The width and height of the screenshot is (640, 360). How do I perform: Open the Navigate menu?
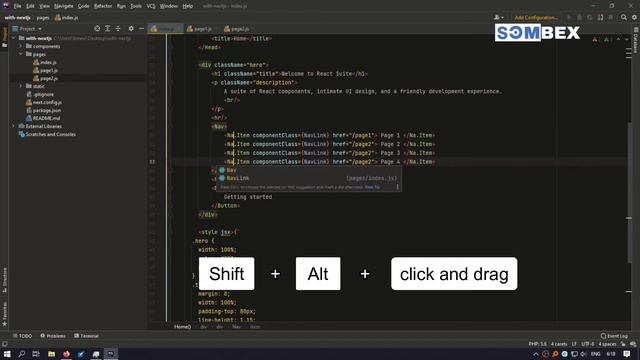tap(64, 6)
